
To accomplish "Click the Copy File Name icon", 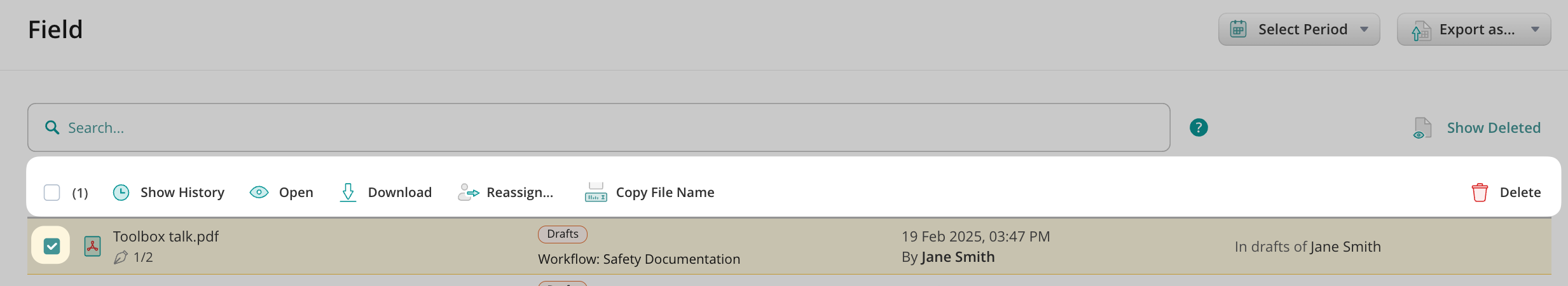I will (596, 192).
